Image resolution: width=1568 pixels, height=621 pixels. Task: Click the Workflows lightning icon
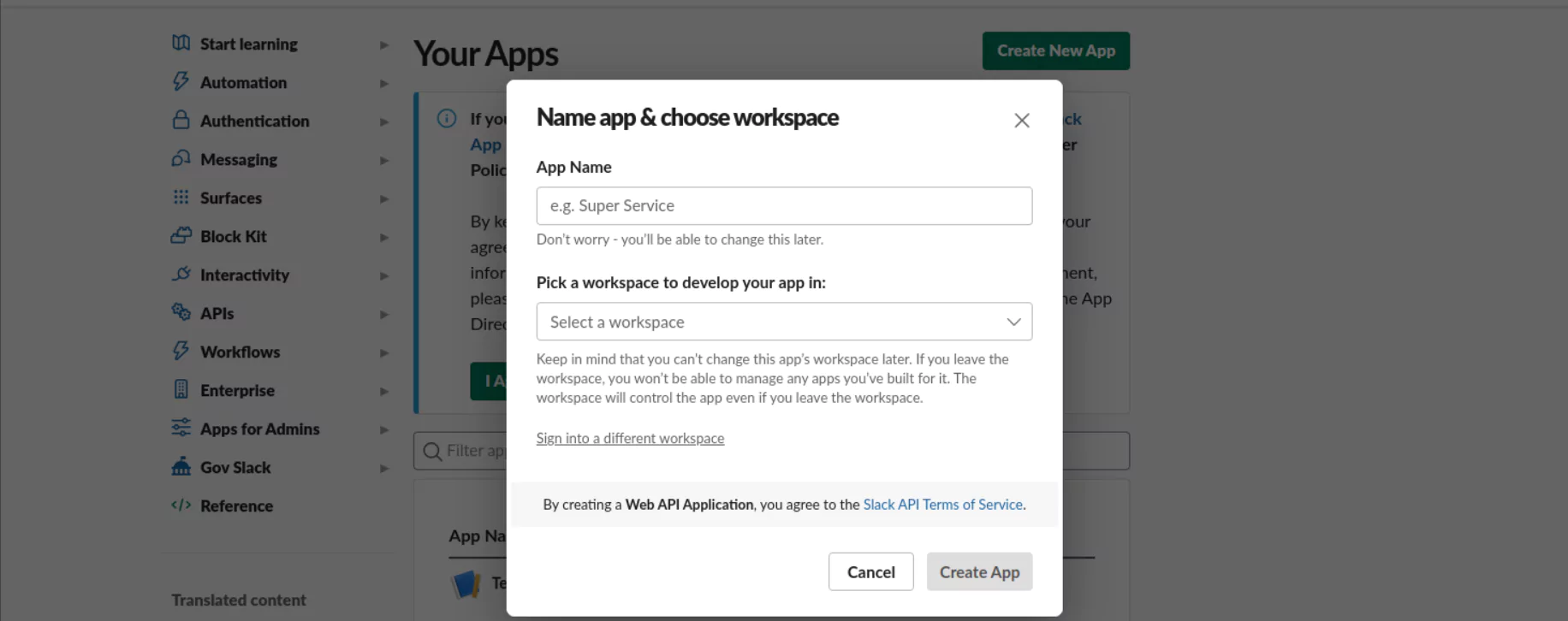(x=181, y=351)
